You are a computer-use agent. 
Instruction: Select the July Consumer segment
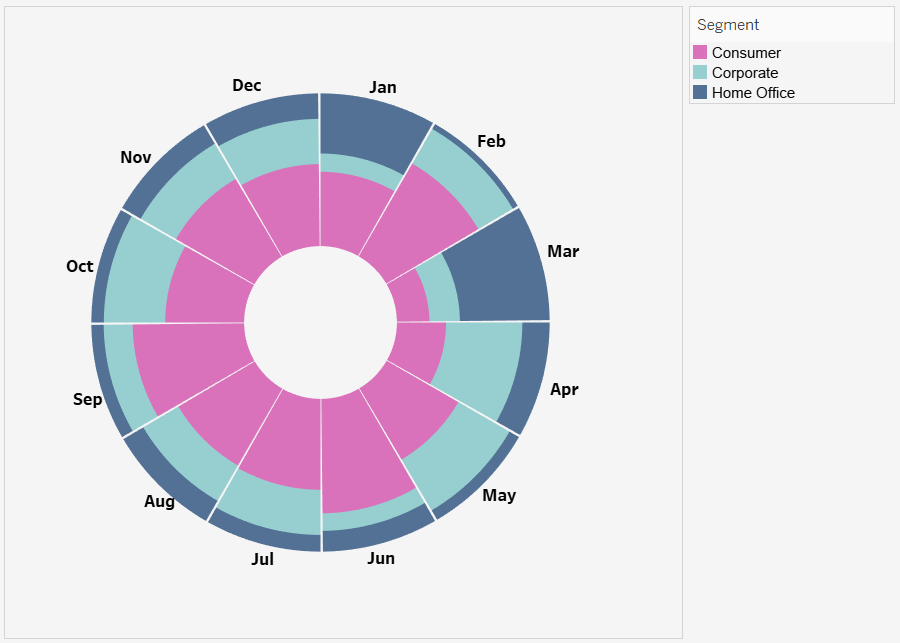pyautogui.click(x=287, y=439)
